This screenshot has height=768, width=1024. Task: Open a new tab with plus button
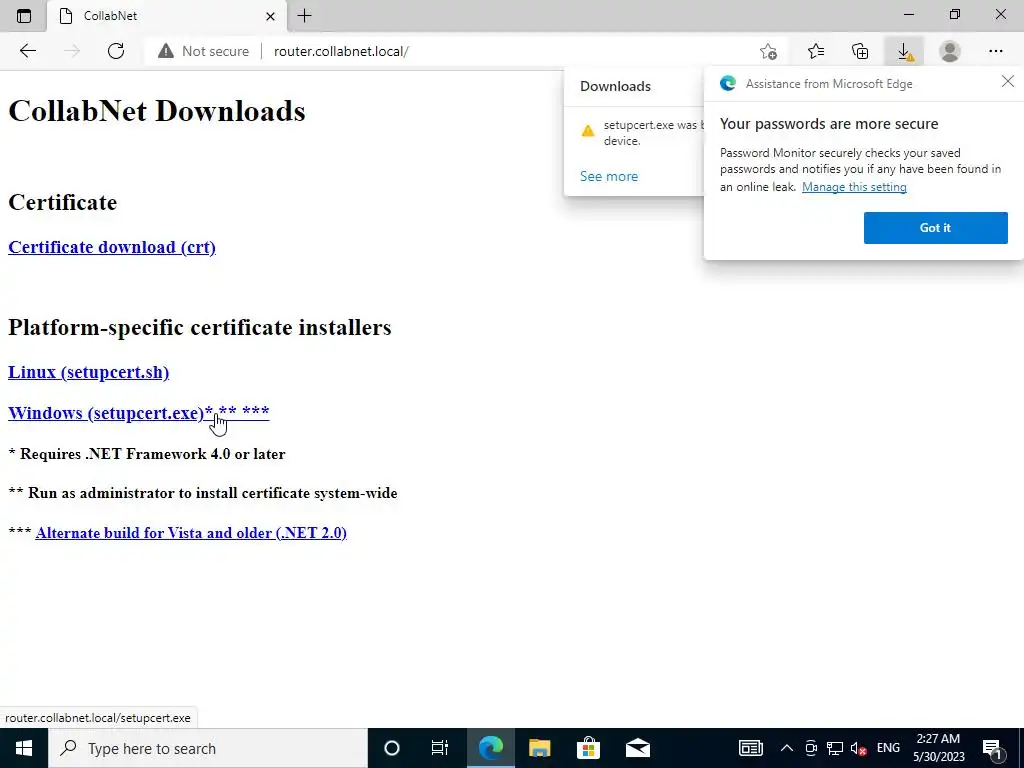[304, 16]
